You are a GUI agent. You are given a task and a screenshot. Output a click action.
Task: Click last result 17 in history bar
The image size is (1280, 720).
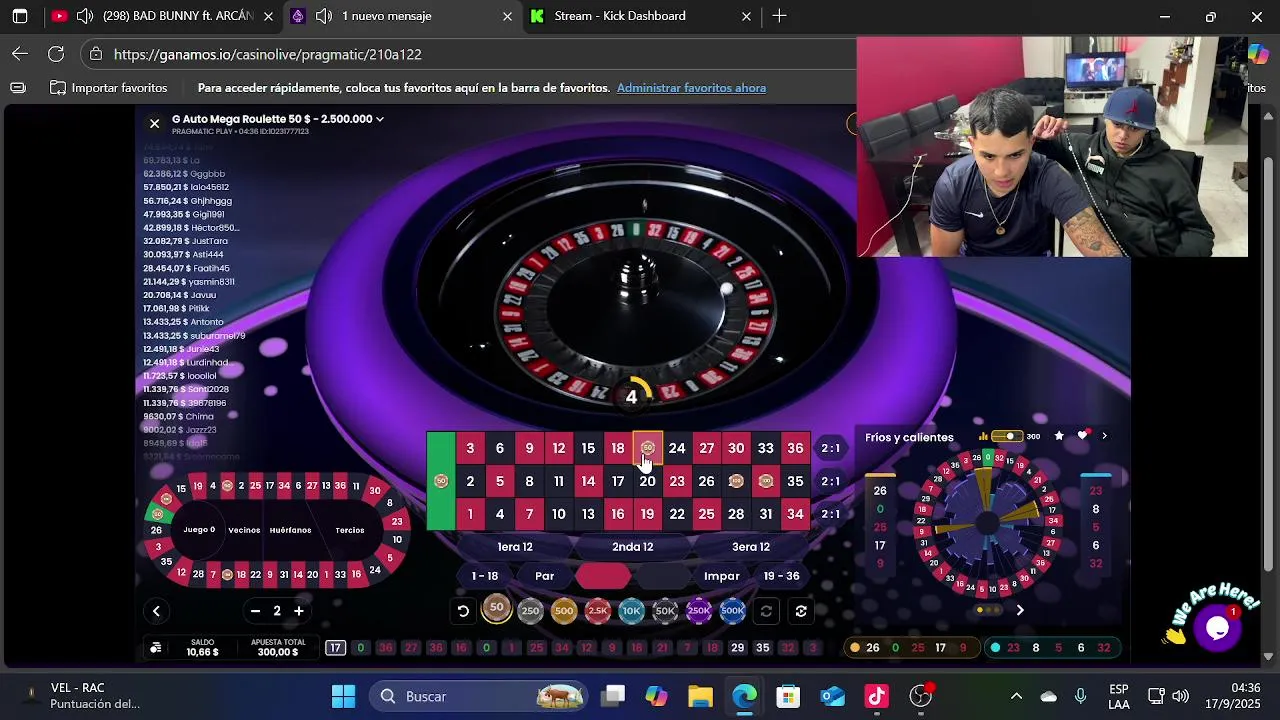coord(335,648)
